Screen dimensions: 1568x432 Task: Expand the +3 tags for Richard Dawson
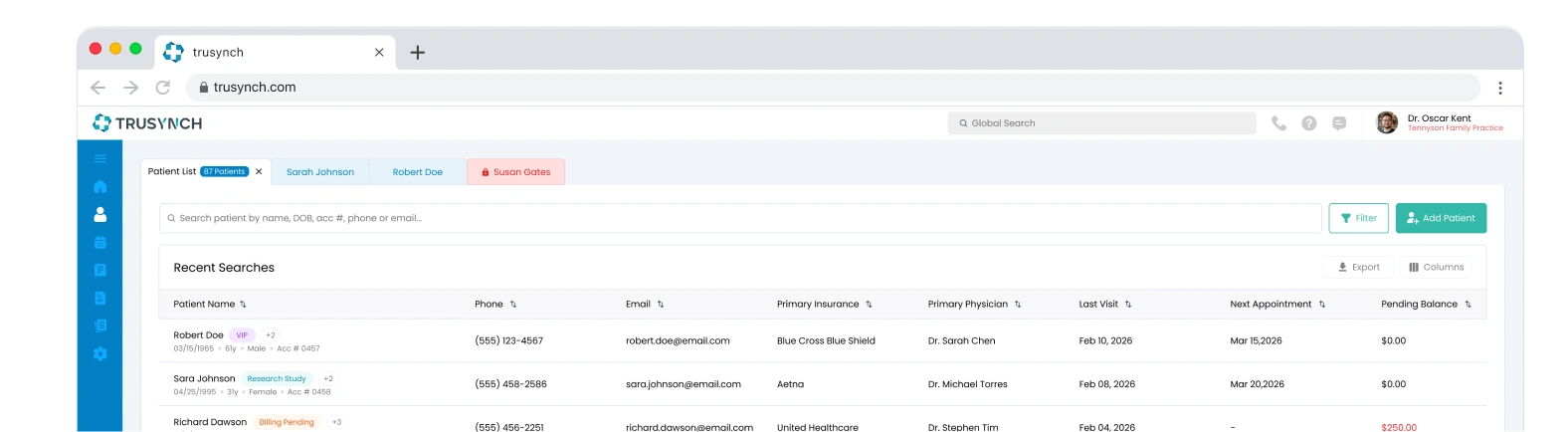pyautogui.click(x=336, y=423)
